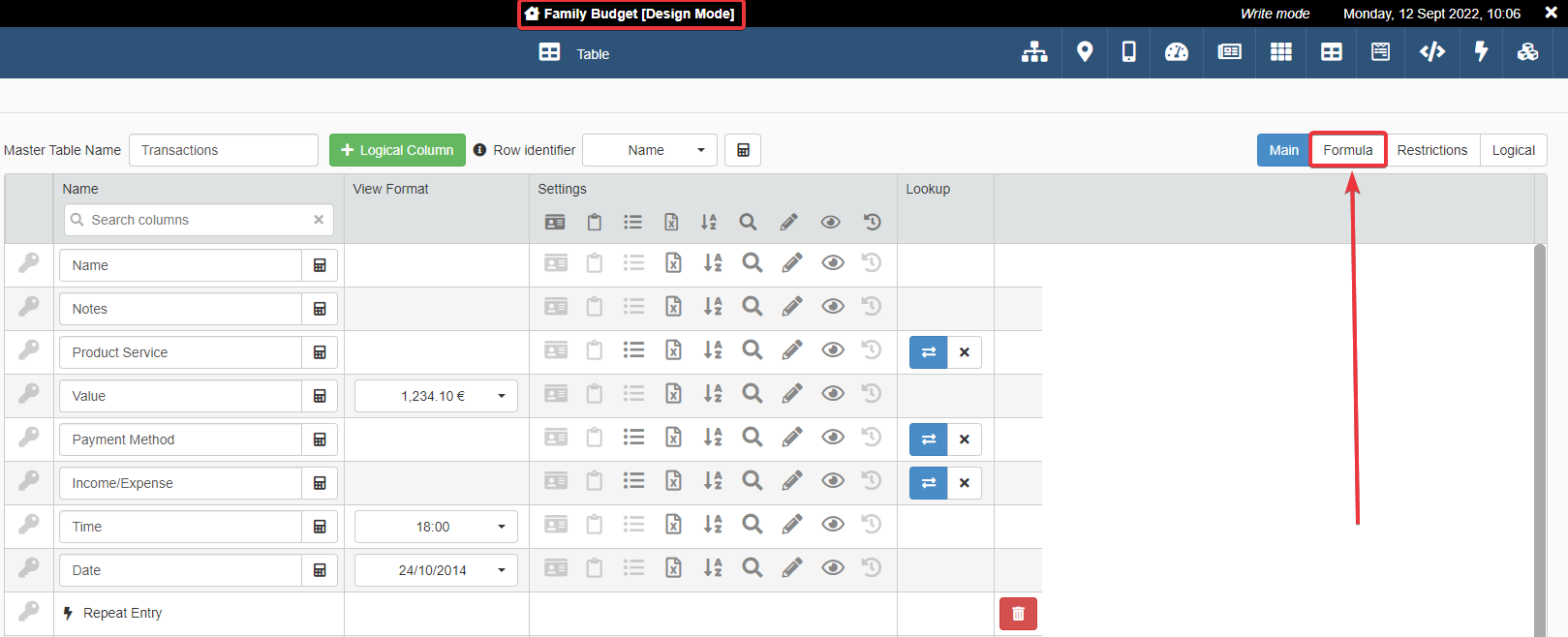The height and width of the screenshot is (637, 1568).
Task: Toggle visibility eye for Date column
Action: 832,568
